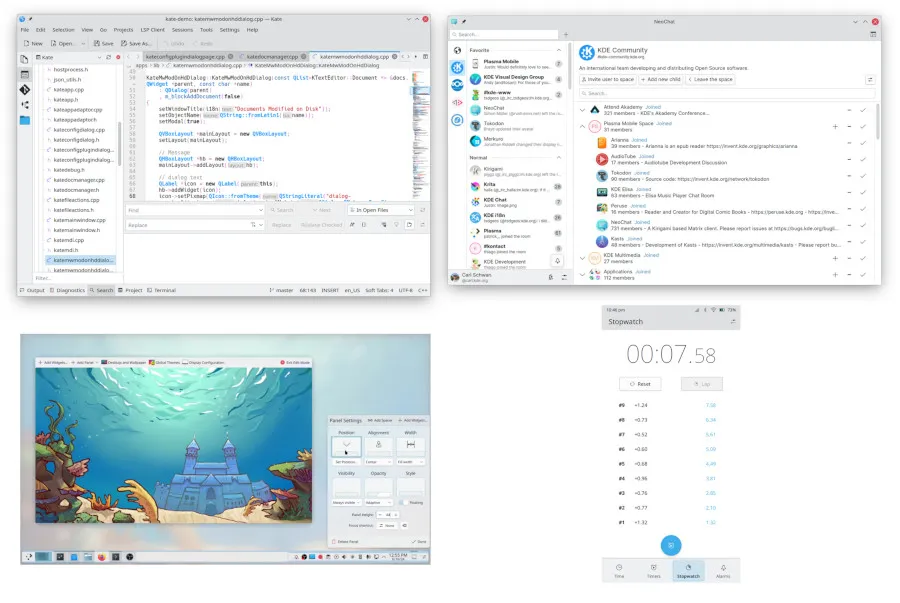
Task: Collapse the Normal section in NeoChat's room list
Action: click(558, 158)
